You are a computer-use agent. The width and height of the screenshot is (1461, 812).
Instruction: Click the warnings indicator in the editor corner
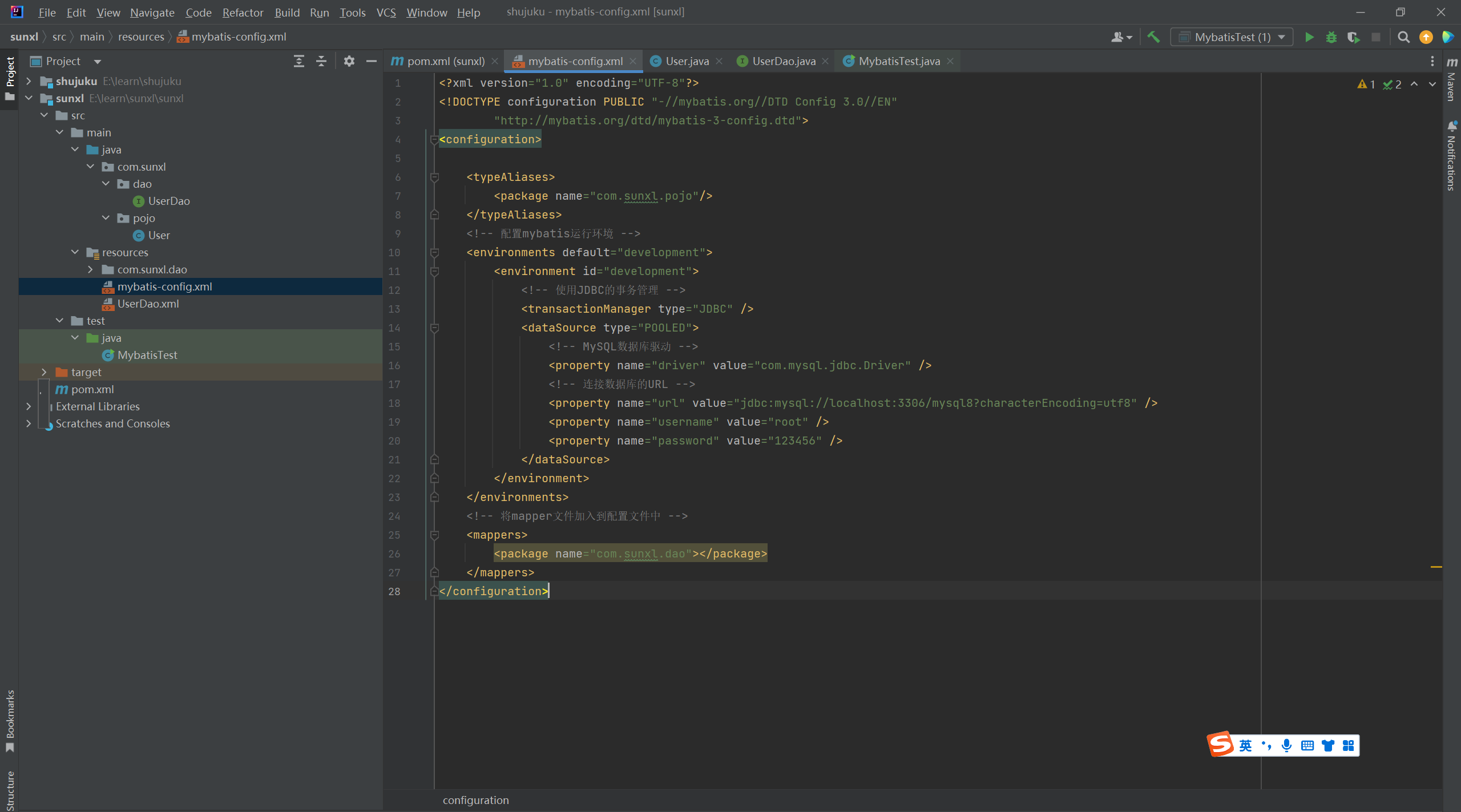pyautogui.click(x=1366, y=84)
